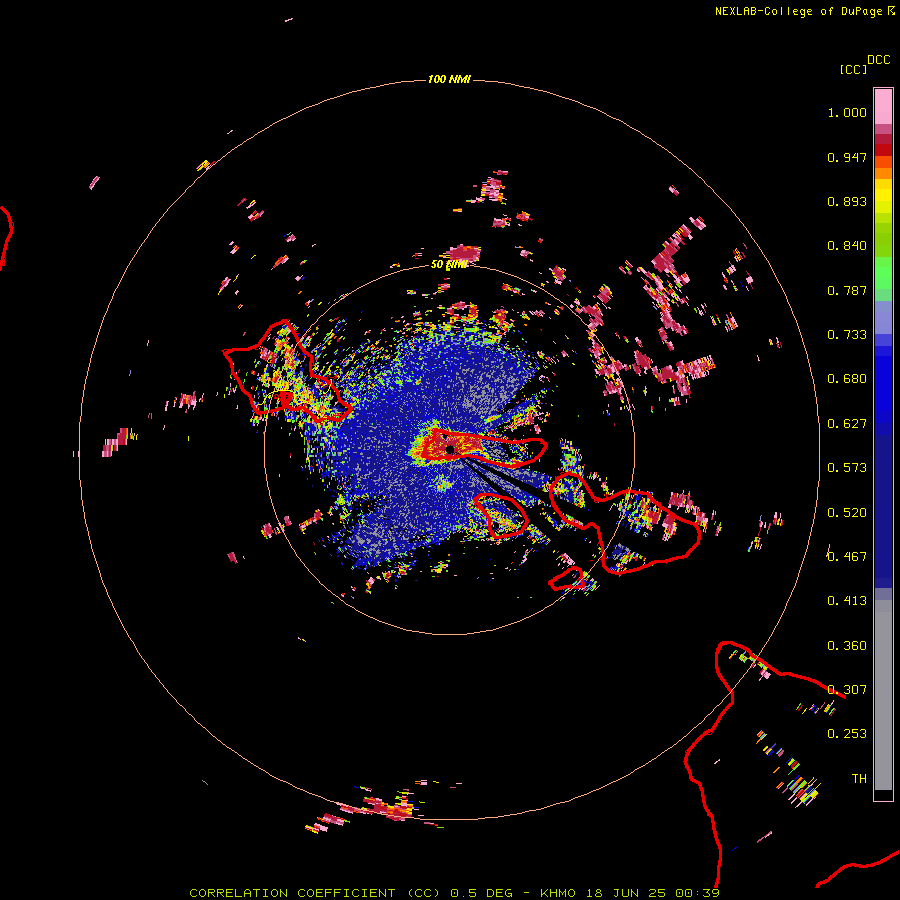Click the 1.000 color scale value

click(847, 112)
